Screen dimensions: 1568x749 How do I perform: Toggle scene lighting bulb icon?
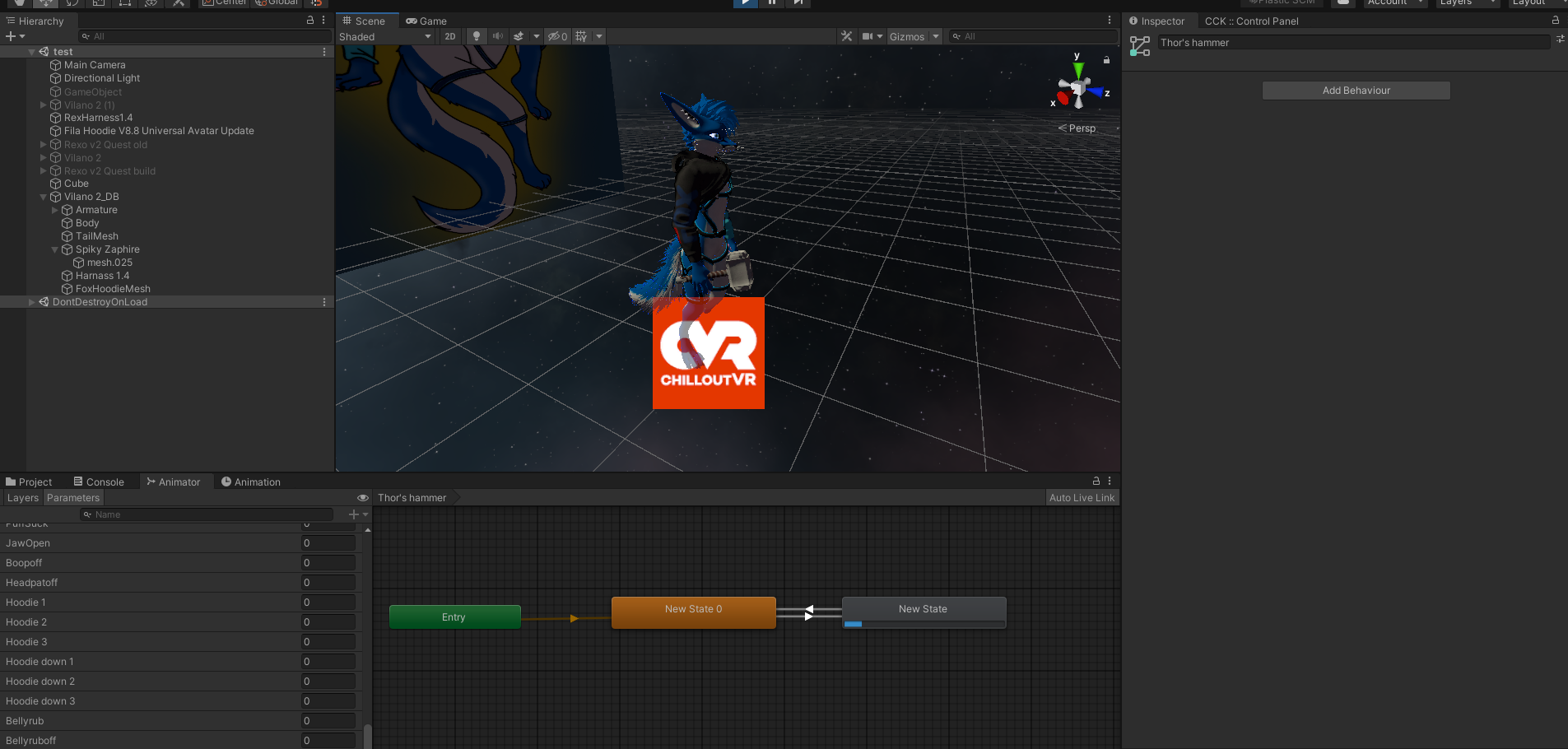(x=476, y=36)
